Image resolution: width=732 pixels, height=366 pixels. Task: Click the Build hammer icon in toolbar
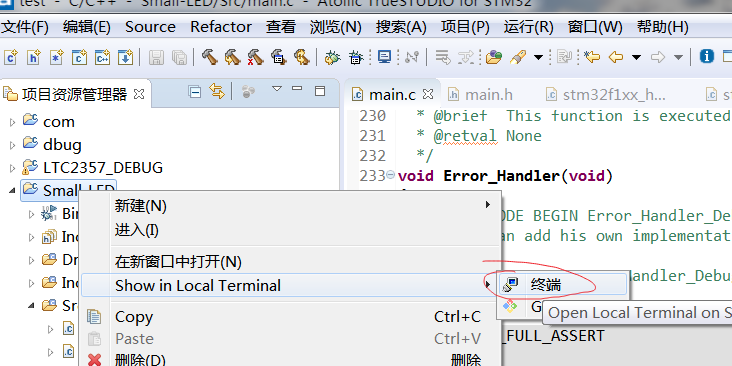coord(210,57)
